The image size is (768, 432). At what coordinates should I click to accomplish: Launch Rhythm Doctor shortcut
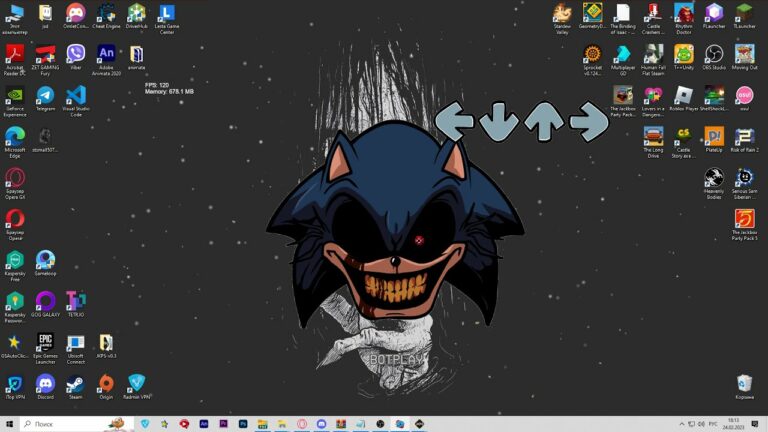[684, 19]
